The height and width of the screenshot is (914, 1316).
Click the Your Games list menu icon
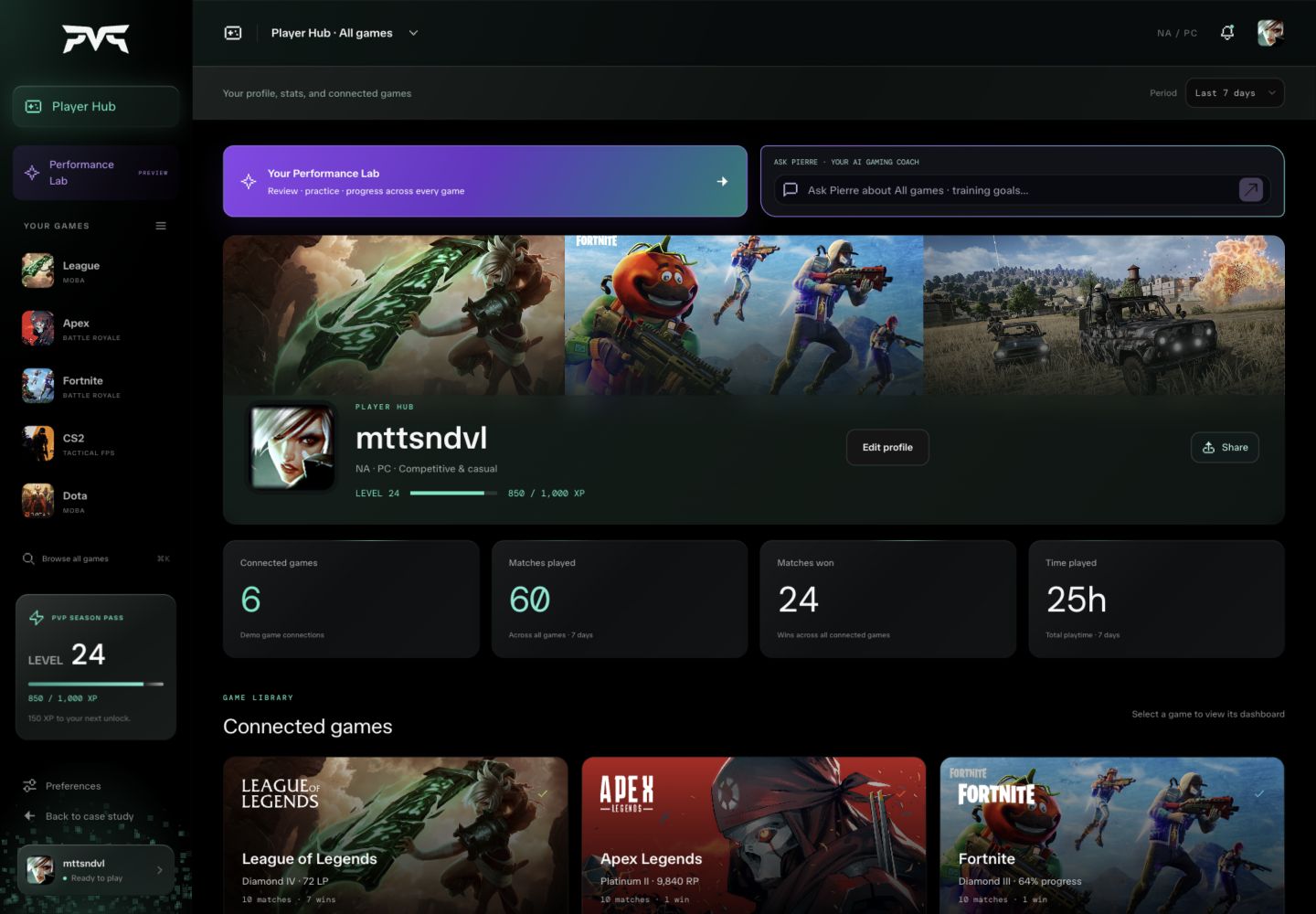161,226
